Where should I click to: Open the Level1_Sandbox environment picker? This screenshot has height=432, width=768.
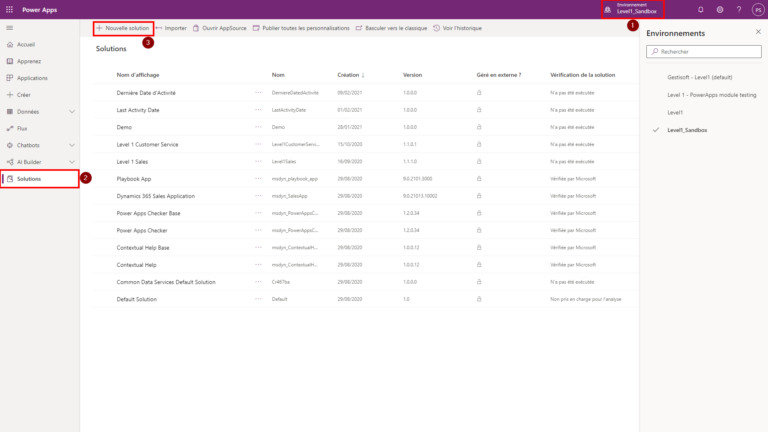[x=632, y=9]
